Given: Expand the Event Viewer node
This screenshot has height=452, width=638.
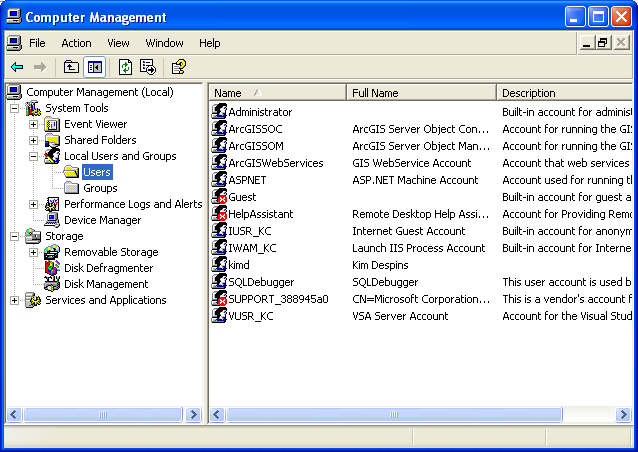Looking at the screenshot, I should point(34,124).
